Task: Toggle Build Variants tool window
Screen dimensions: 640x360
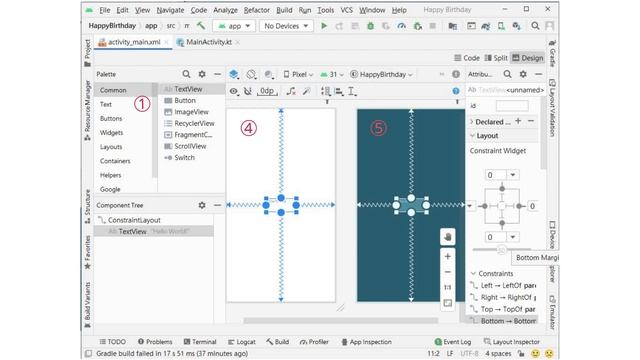Action: click(x=87, y=304)
